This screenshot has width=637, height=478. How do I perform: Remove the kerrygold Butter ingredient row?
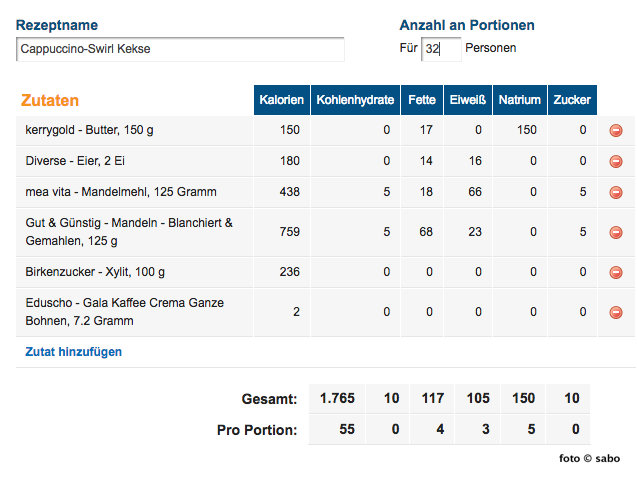616,130
